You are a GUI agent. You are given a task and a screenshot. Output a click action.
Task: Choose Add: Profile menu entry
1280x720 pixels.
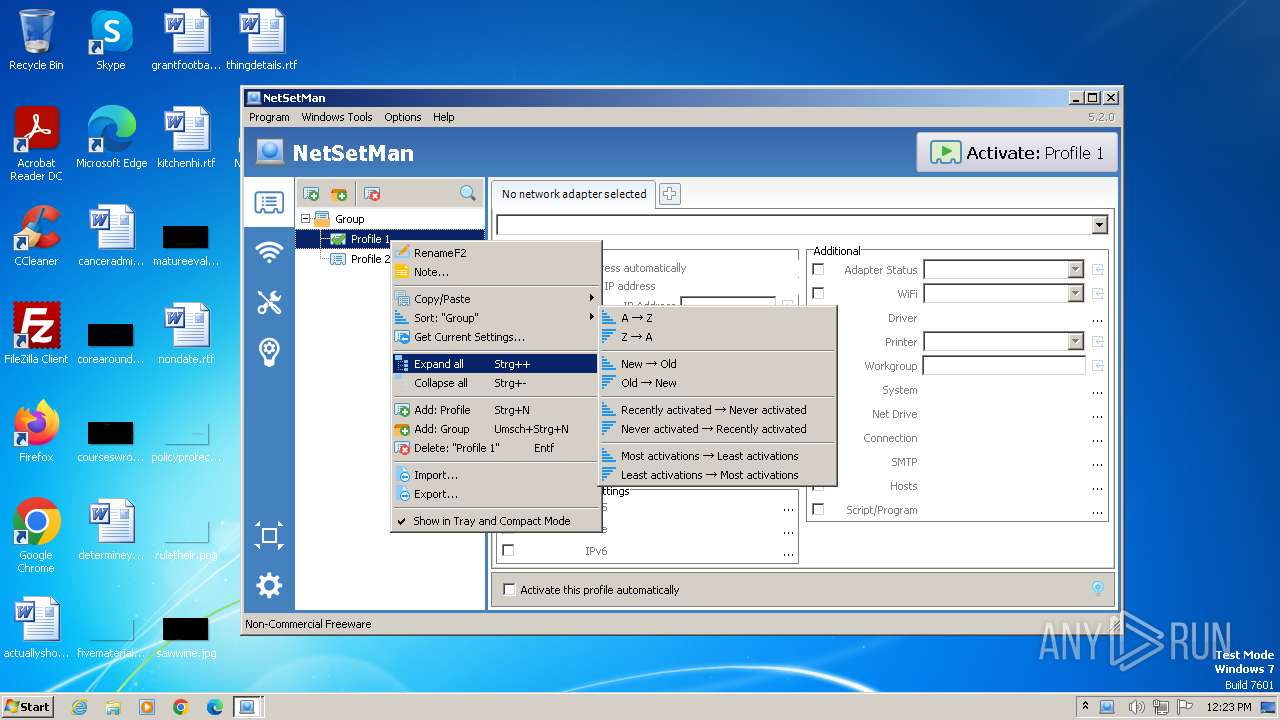pyautogui.click(x=495, y=410)
